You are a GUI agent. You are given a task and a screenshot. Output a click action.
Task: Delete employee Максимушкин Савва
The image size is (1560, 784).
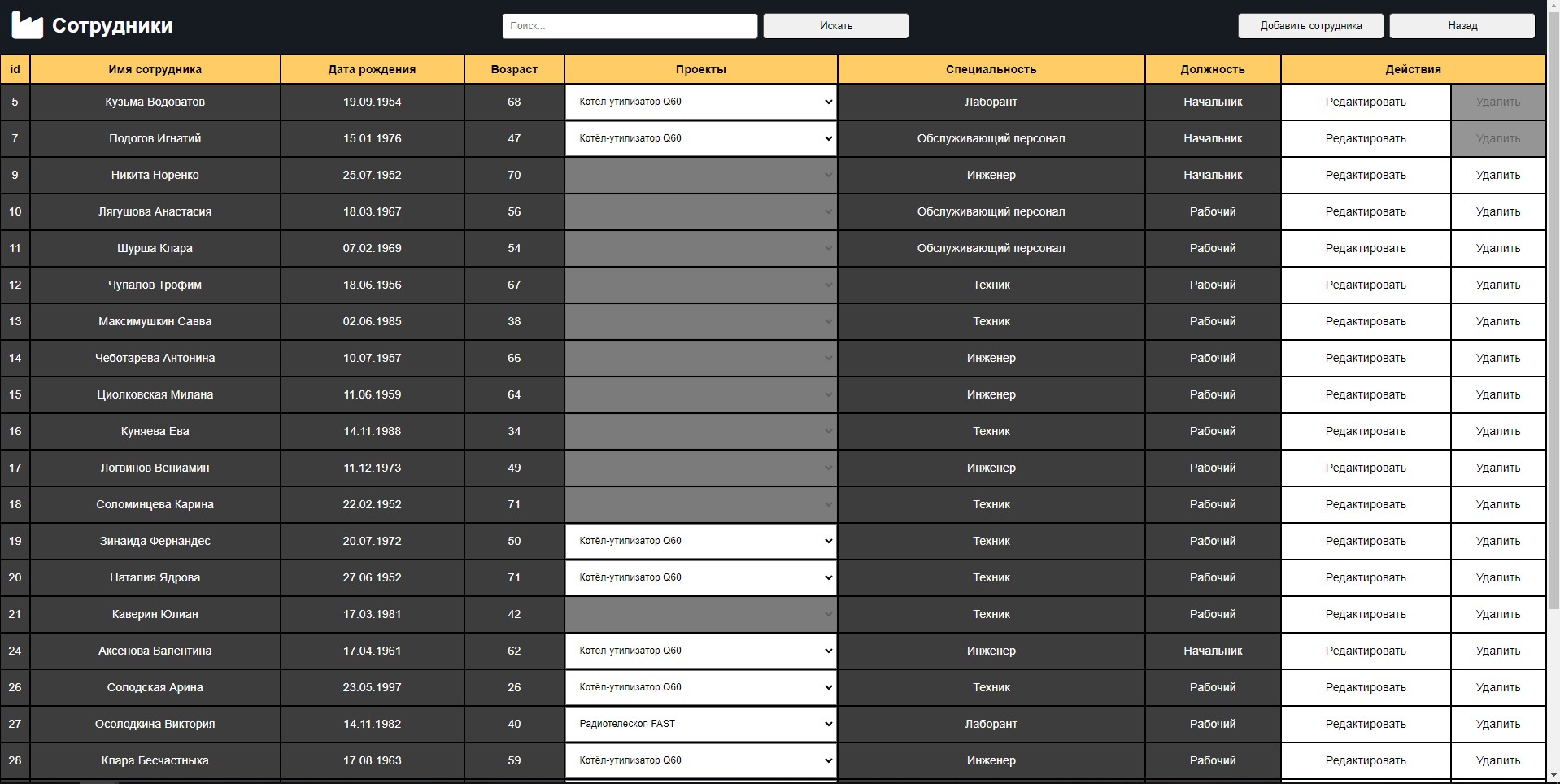coord(1498,322)
